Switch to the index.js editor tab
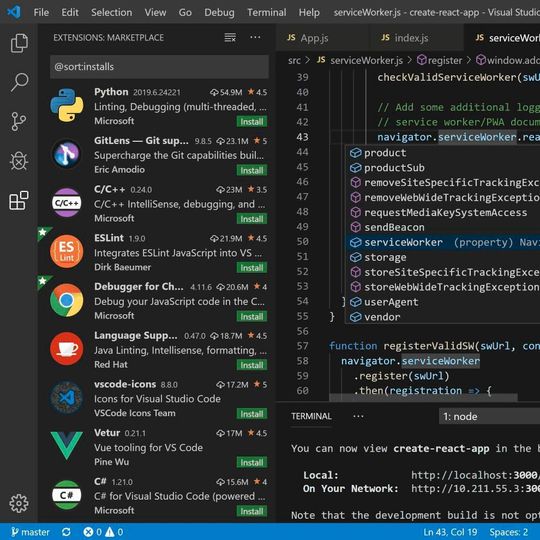Screen dimensions: 540x540 pyautogui.click(x=416, y=38)
